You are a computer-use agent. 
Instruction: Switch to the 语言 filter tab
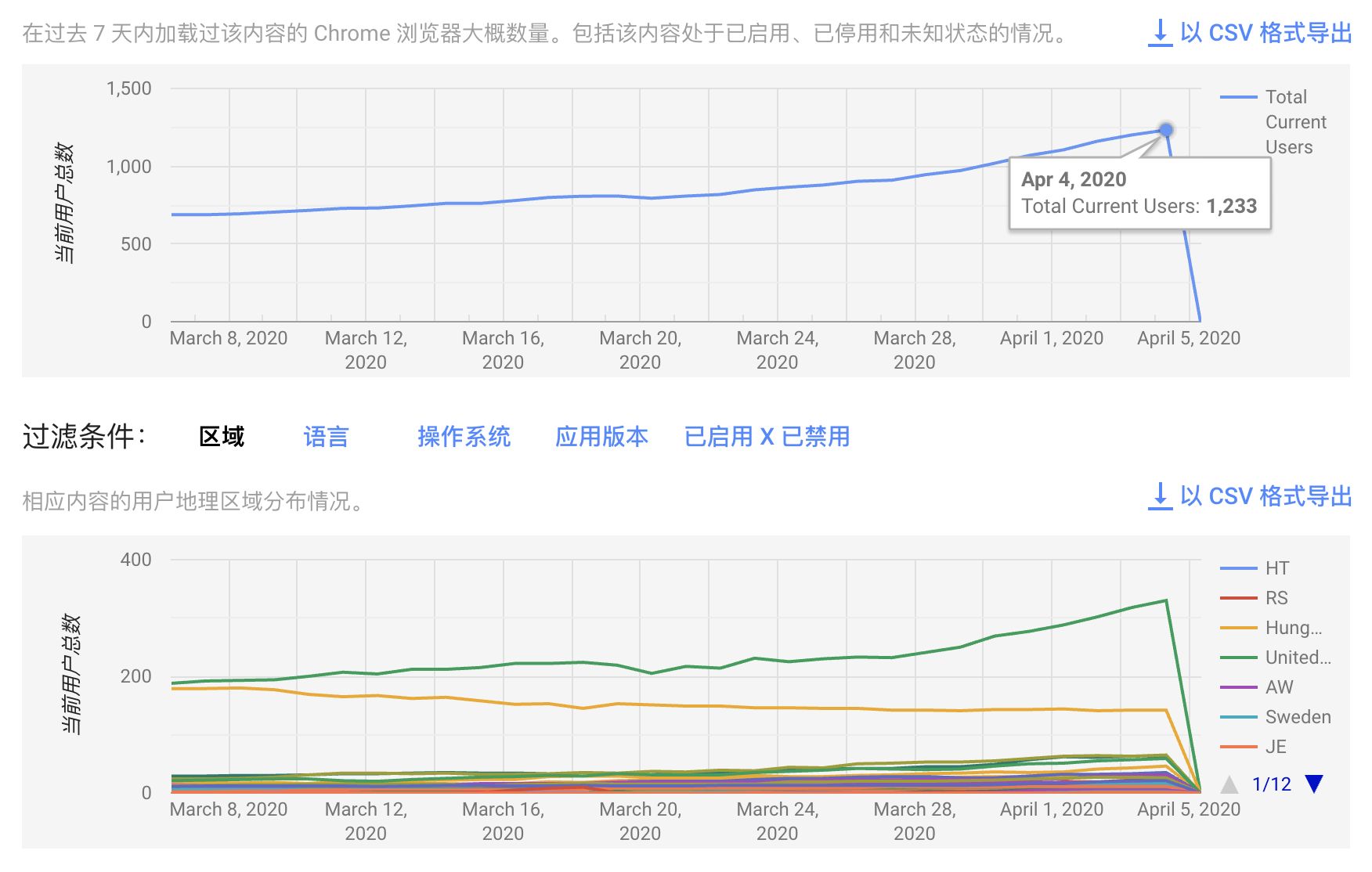coord(326,437)
